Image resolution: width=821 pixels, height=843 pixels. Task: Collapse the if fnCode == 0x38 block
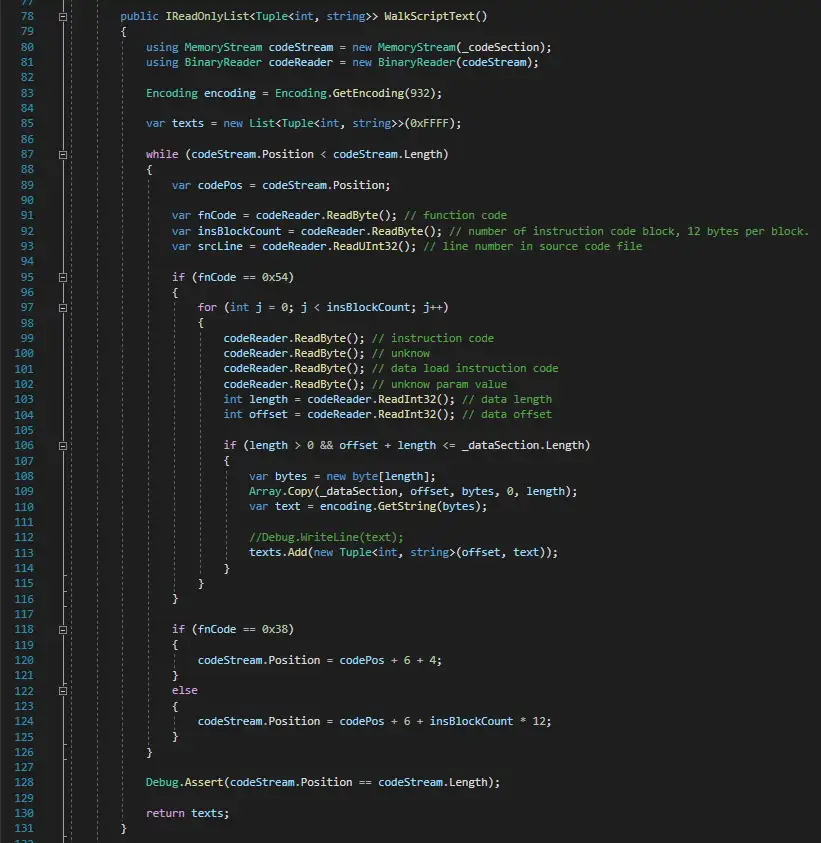[63, 630]
